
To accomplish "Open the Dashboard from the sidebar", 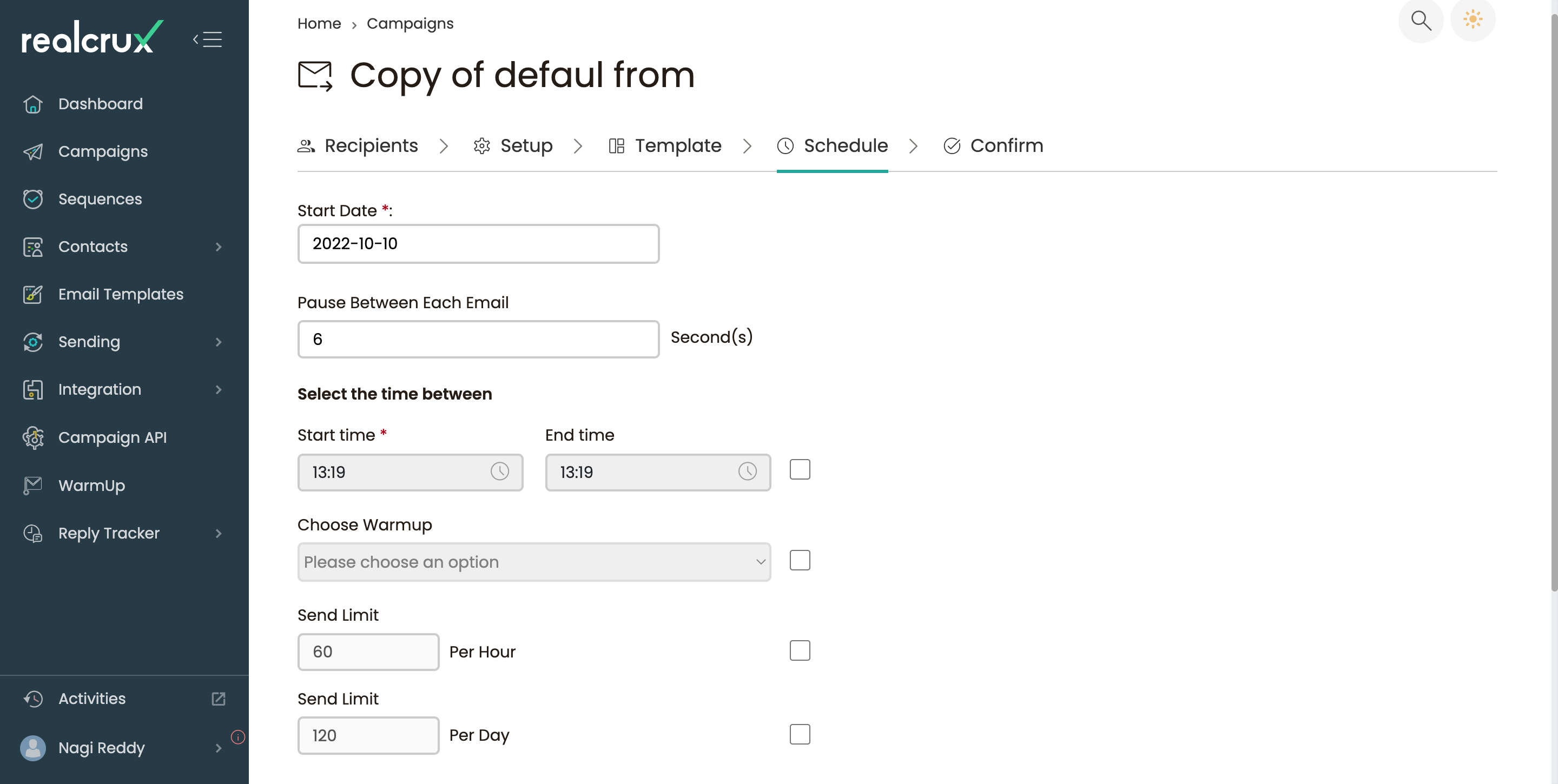I will click(x=101, y=103).
